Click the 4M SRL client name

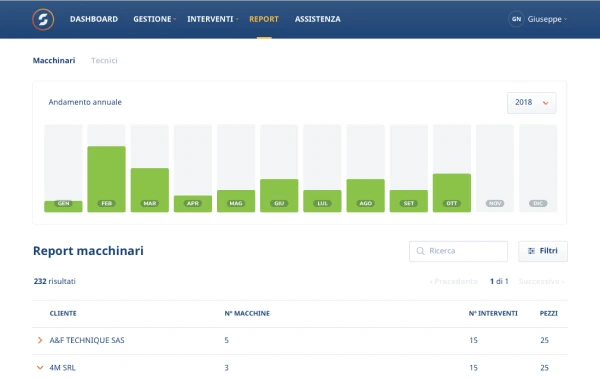[62, 368]
